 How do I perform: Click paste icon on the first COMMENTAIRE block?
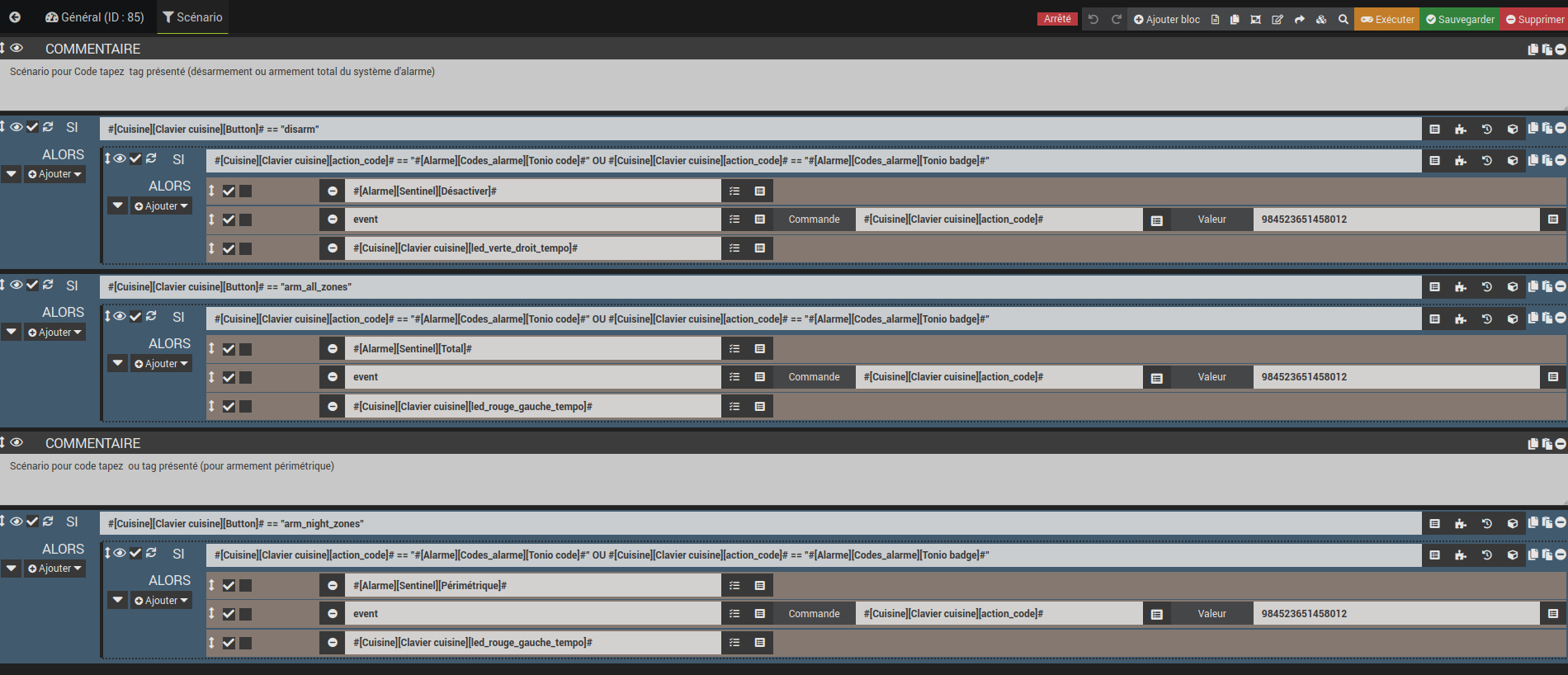1547,50
